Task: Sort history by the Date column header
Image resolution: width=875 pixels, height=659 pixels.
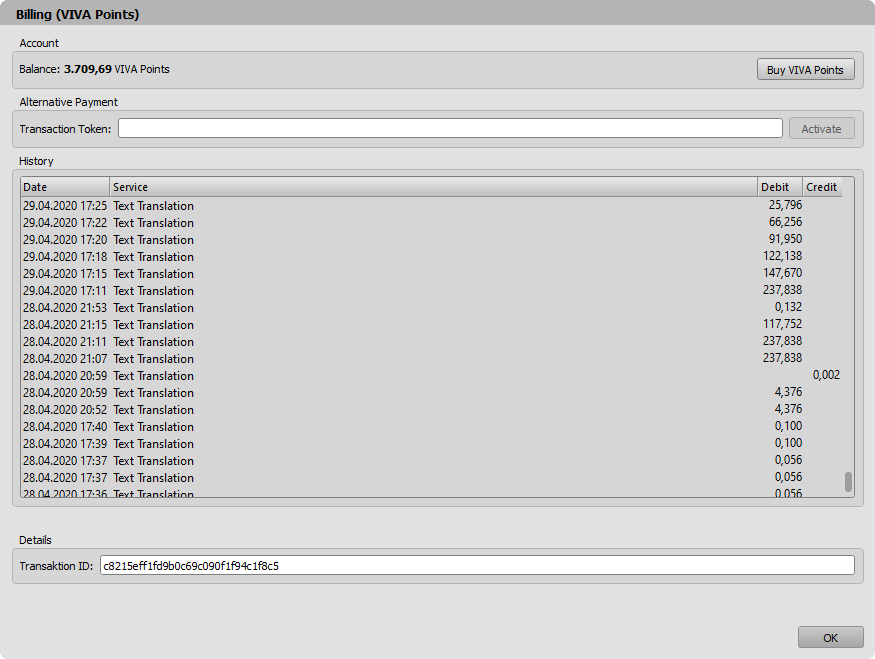Action: 65,187
